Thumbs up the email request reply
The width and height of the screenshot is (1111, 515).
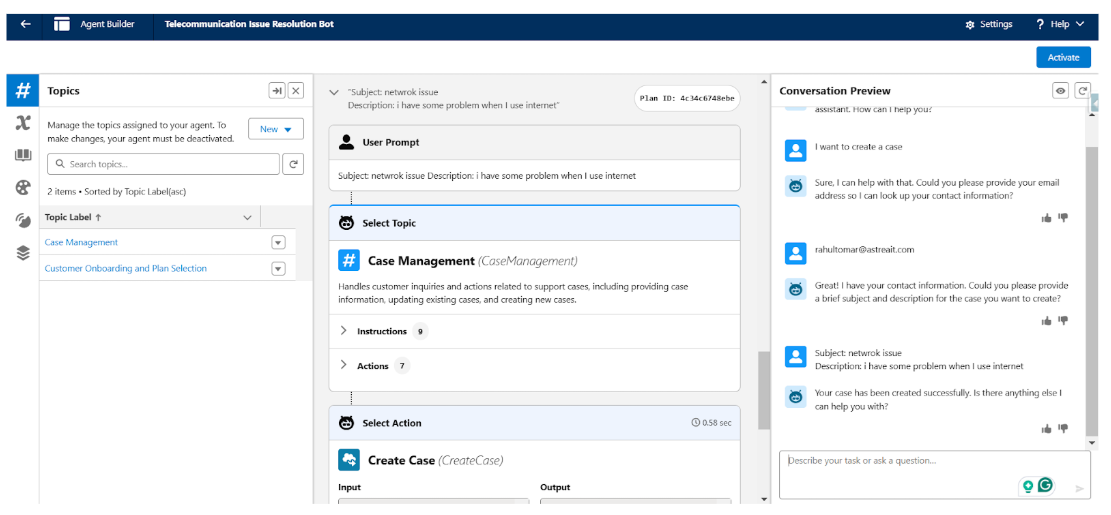click(1047, 218)
